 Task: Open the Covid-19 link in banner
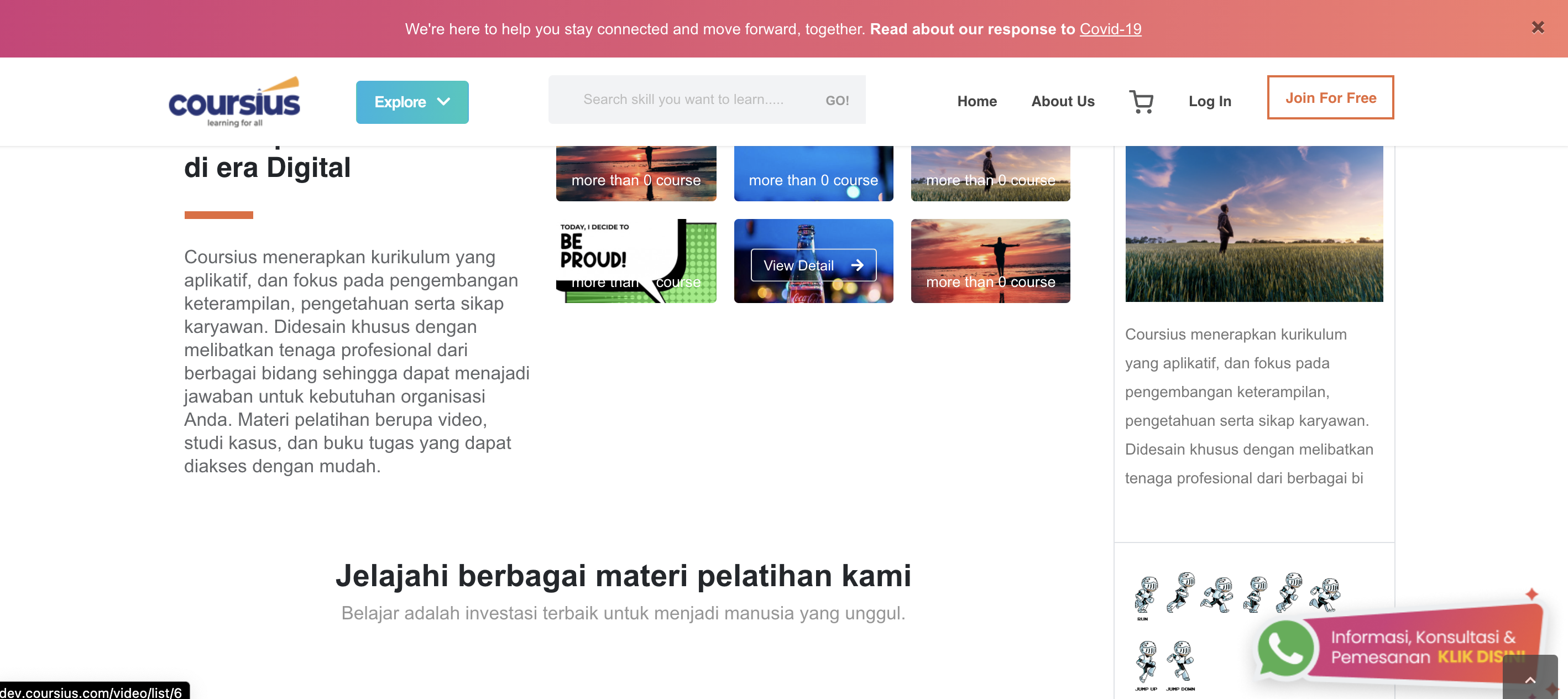tap(1110, 29)
